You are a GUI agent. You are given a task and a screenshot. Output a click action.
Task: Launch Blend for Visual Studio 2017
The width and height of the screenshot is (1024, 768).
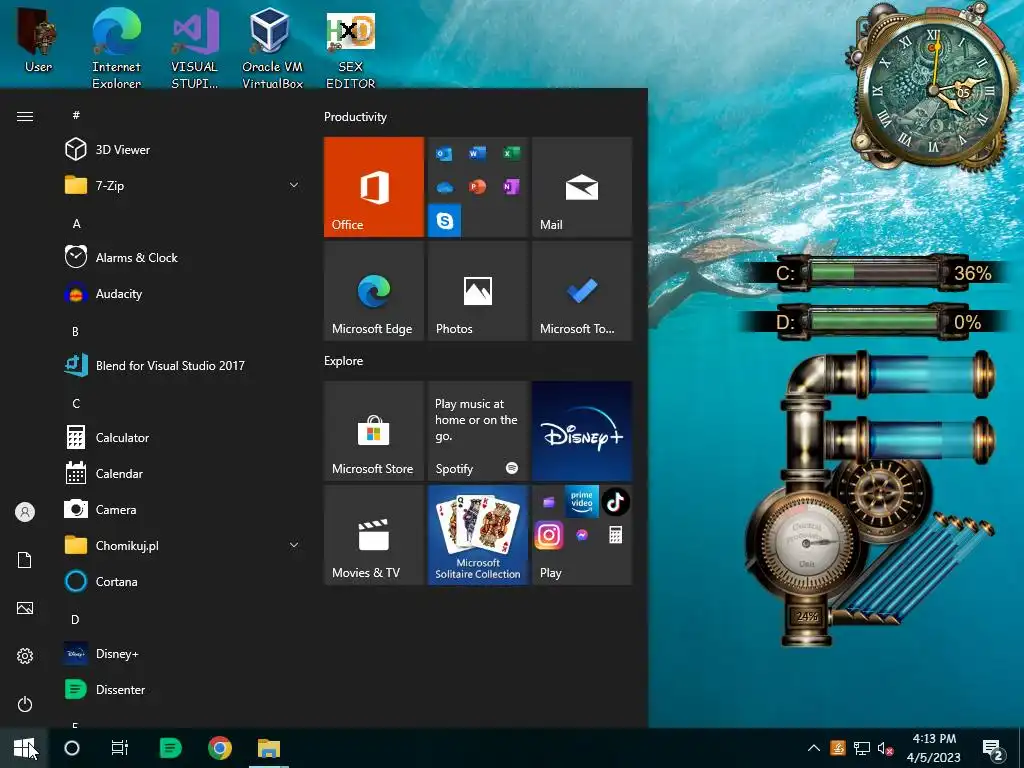pos(155,366)
